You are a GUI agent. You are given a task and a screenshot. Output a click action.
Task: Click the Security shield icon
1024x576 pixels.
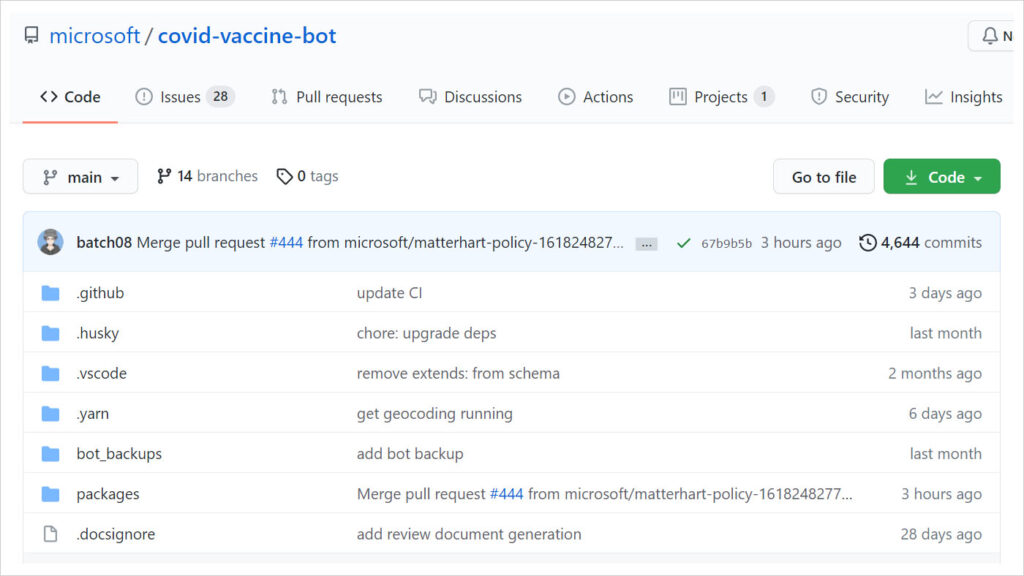(x=817, y=96)
